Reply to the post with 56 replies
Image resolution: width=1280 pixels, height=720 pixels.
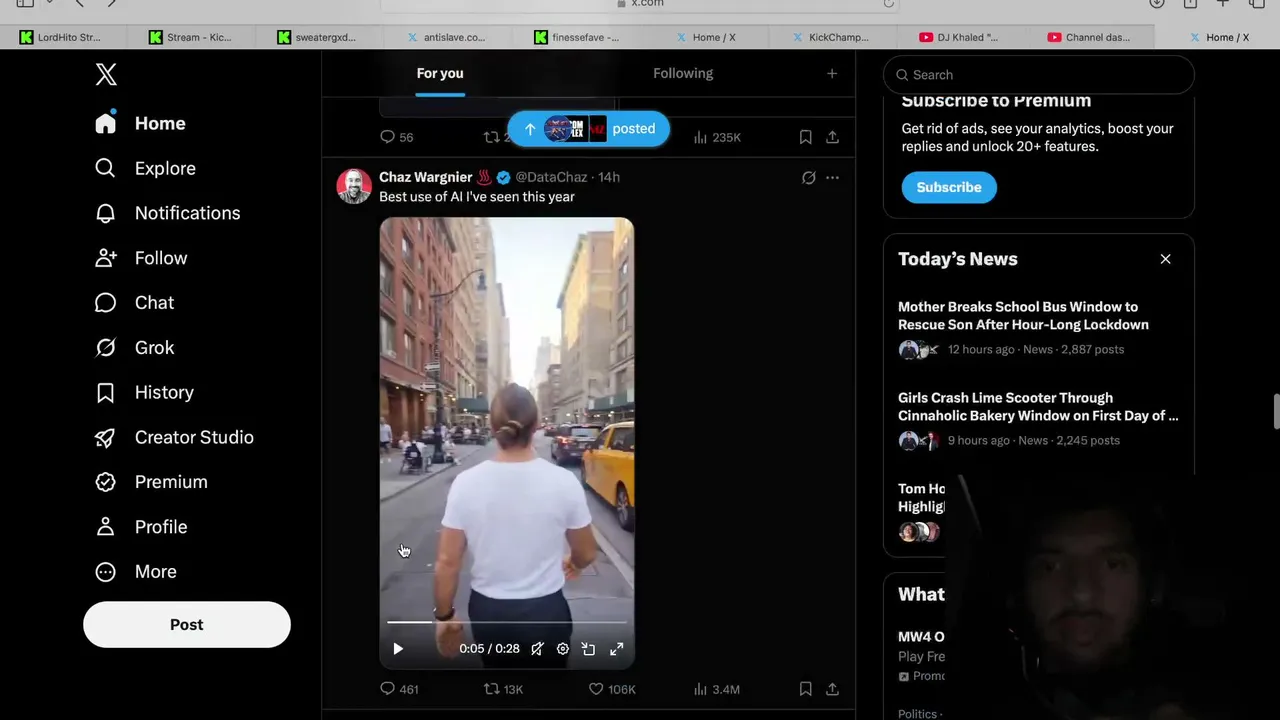(x=397, y=137)
